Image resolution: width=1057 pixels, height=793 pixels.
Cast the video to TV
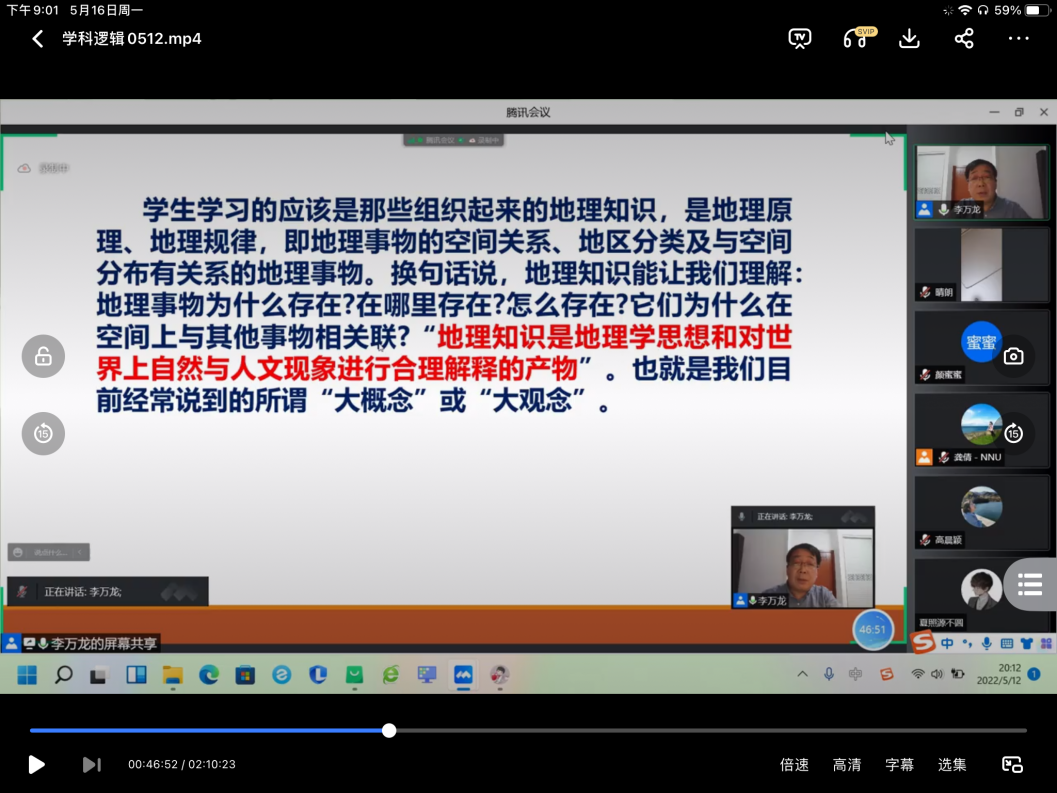pos(799,39)
